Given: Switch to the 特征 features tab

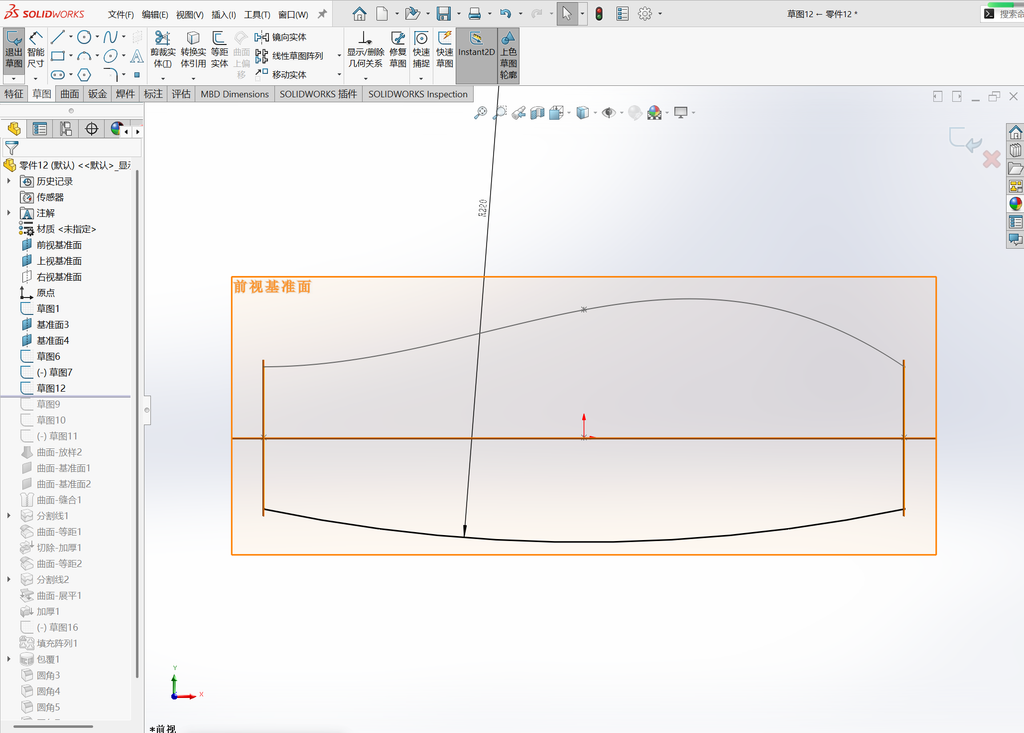Looking at the screenshot, I should (x=14, y=94).
